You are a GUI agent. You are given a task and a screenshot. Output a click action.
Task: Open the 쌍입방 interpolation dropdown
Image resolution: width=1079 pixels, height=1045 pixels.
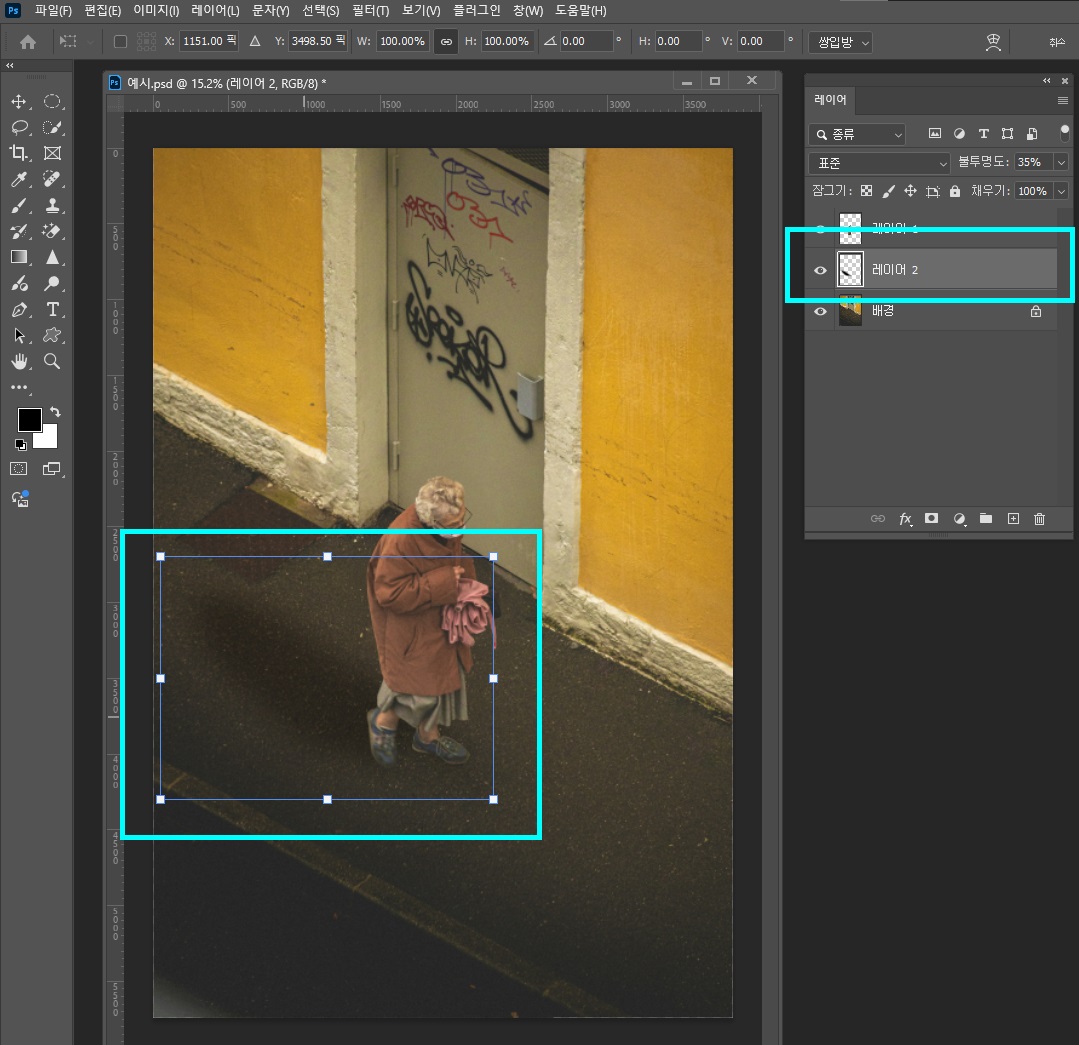[x=841, y=42]
